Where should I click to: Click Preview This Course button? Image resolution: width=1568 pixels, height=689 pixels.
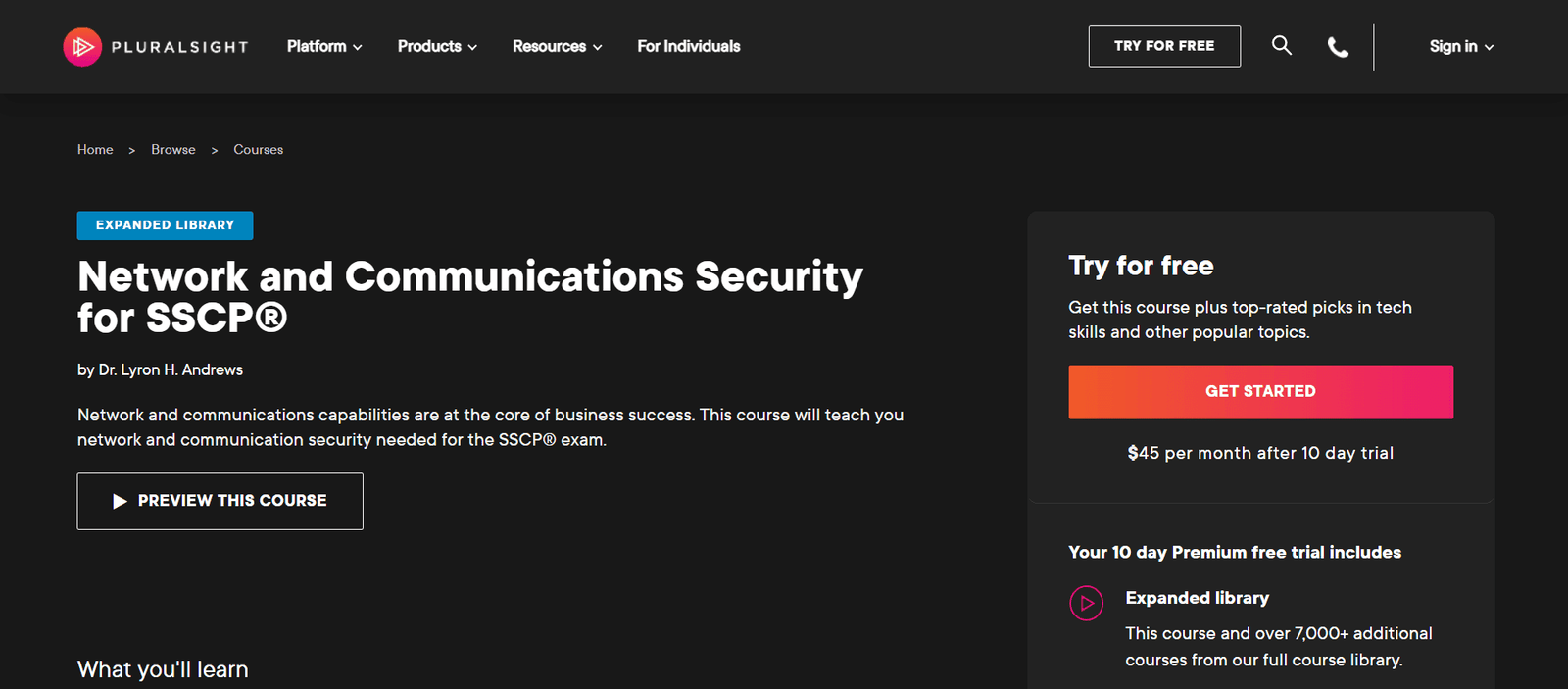[x=220, y=501]
